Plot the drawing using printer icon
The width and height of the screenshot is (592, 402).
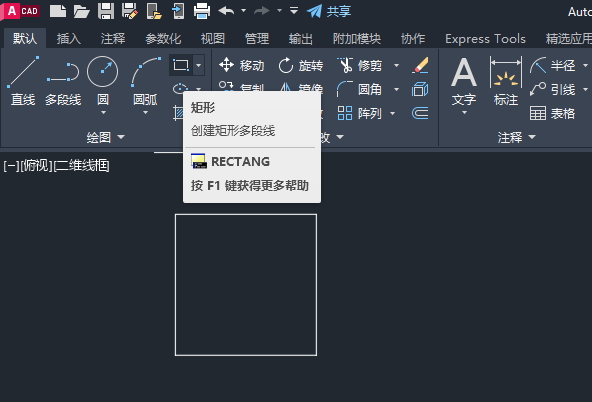[202, 11]
